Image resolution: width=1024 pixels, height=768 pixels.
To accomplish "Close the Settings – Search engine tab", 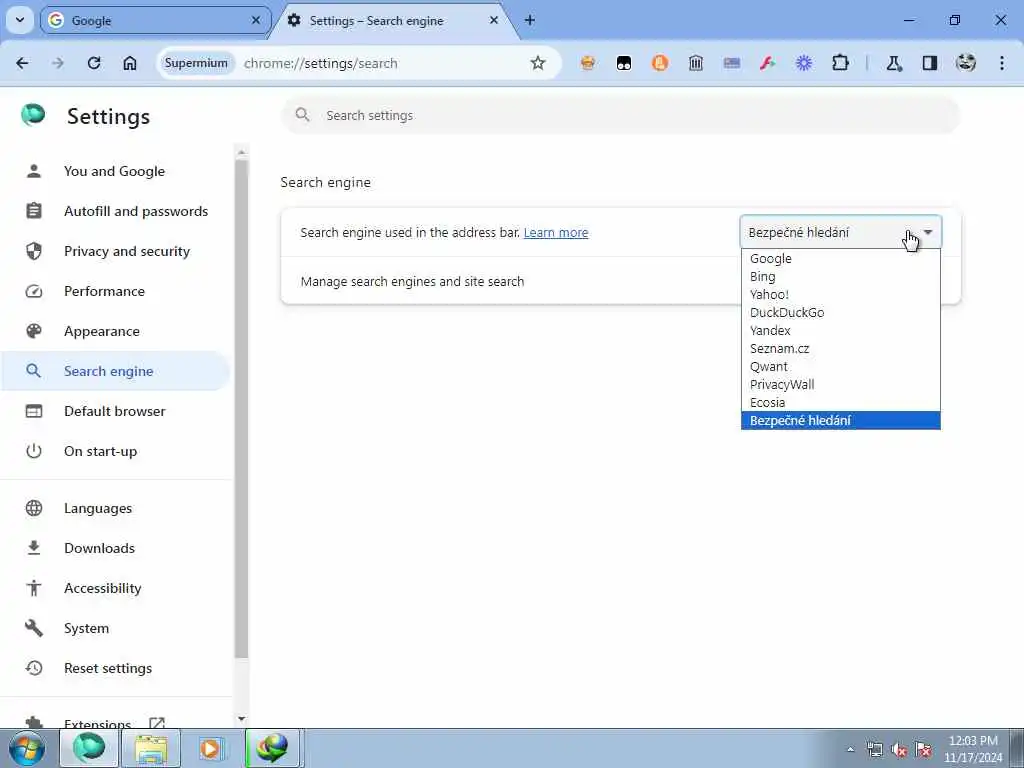I will click(x=494, y=20).
